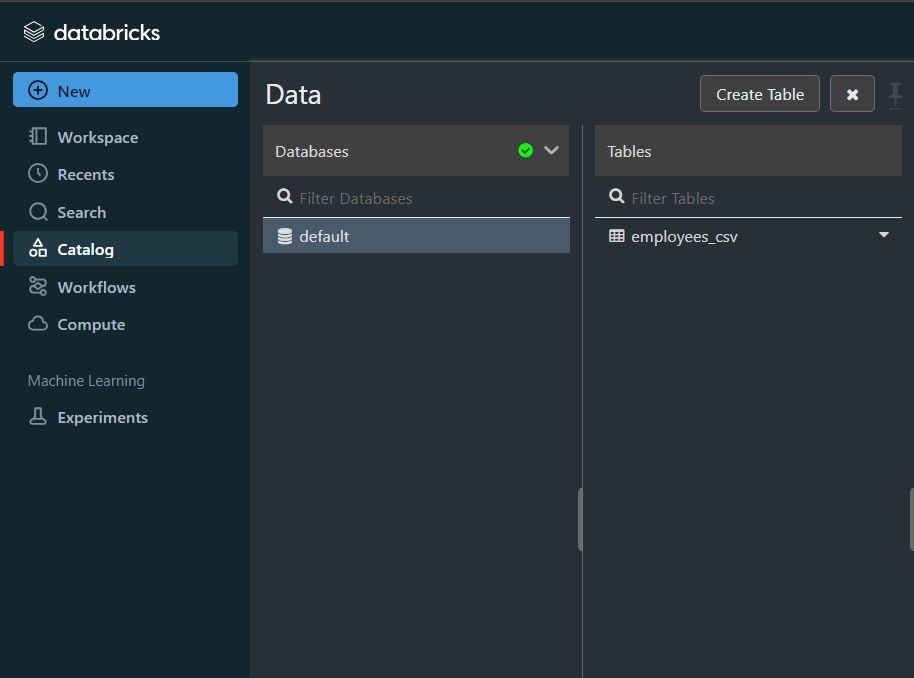This screenshot has height=678, width=914.
Task: Click the Recents clock icon
Action: (x=38, y=174)
